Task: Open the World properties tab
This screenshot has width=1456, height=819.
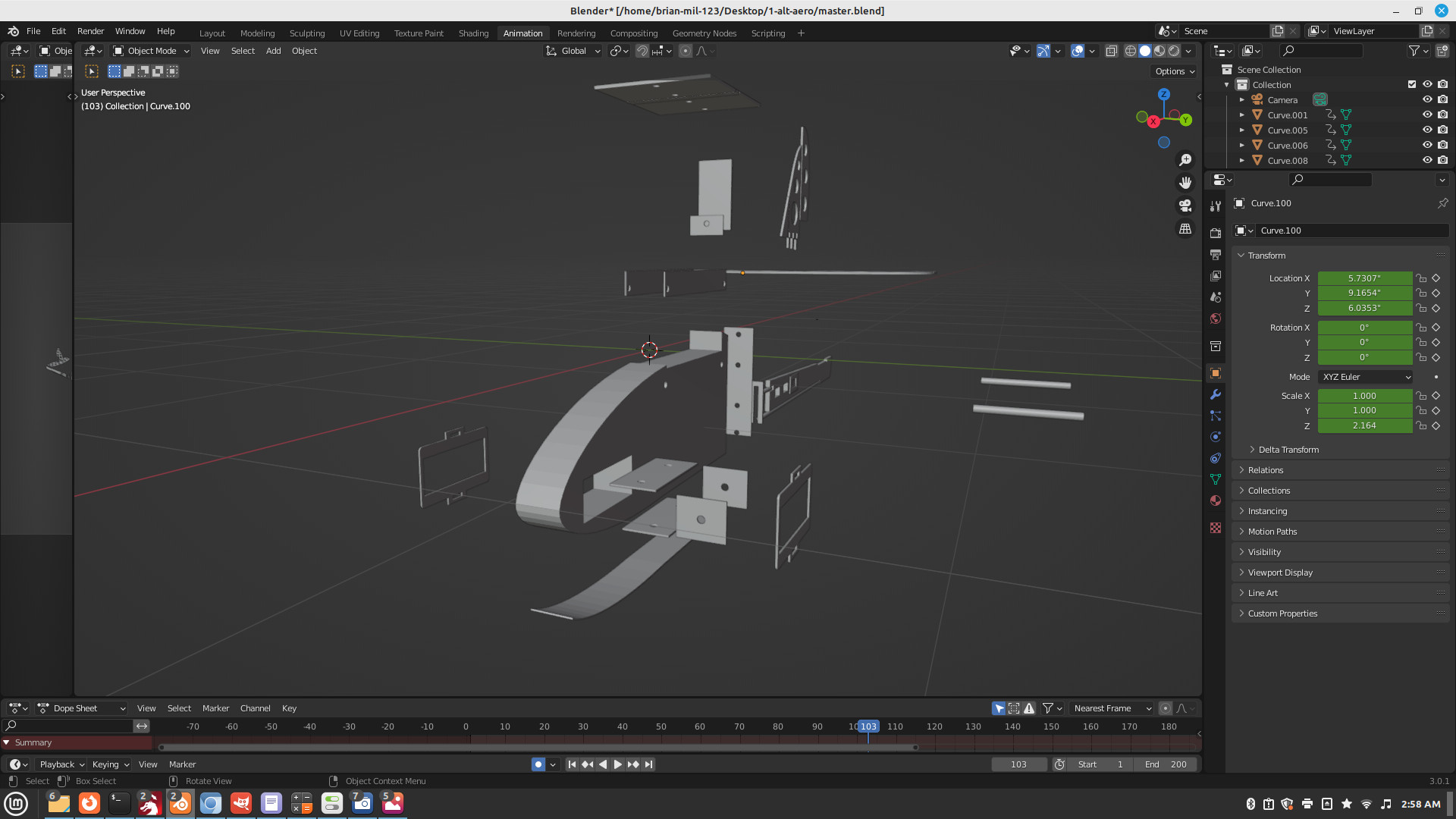Action: point(1216,318)
